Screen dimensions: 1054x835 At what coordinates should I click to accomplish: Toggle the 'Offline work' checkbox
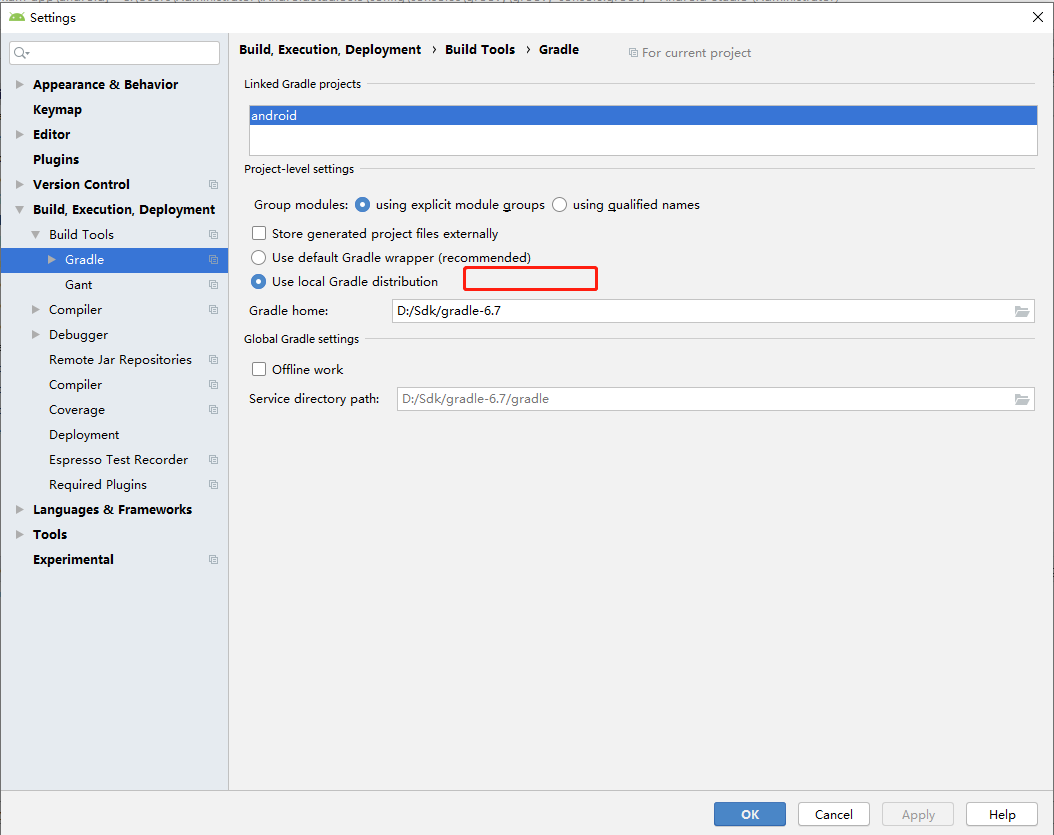pyautogui.click(x=259, y=369)
